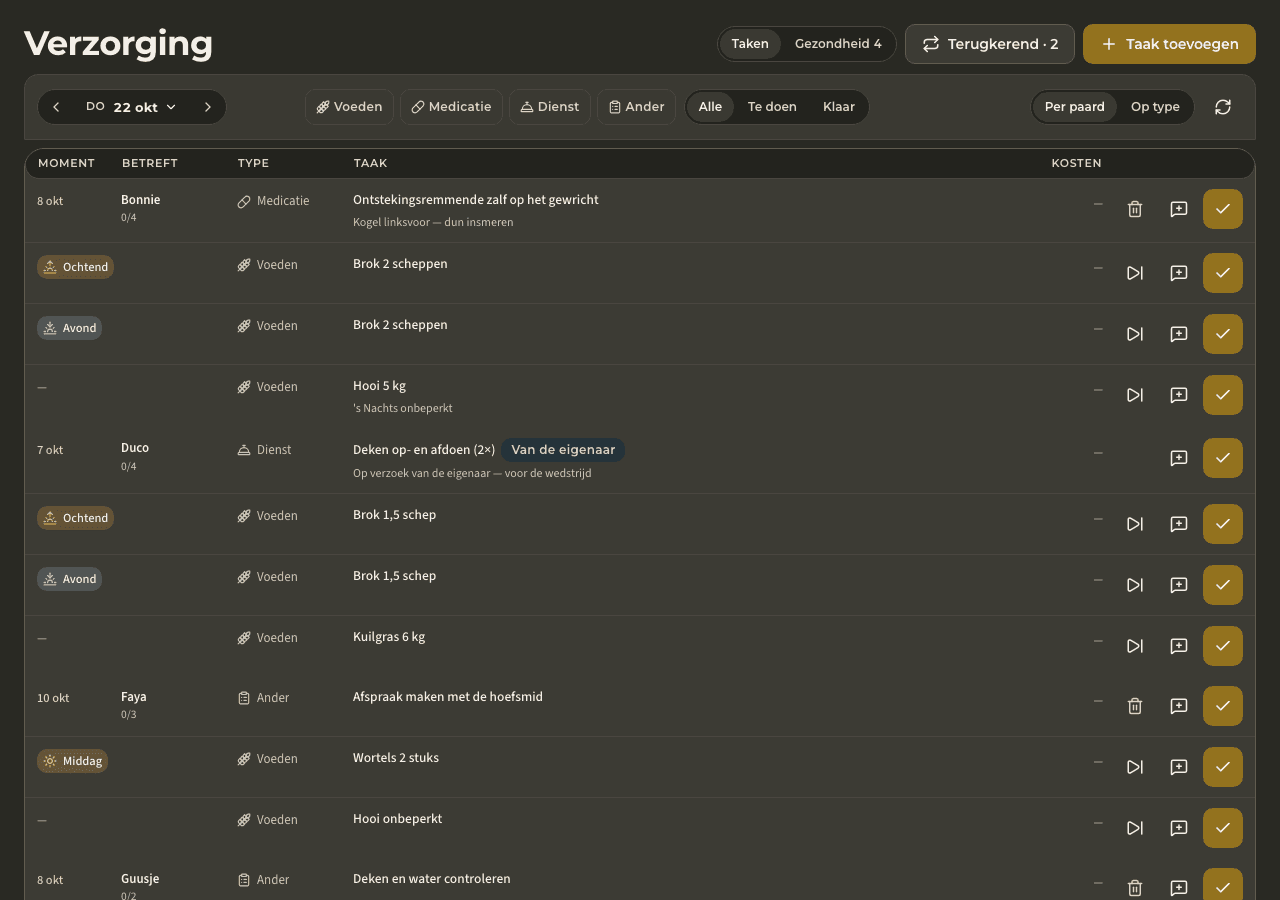Screen dimensions: 1280x900
Task: Go to the next day
Action: pyautogui.click(x=208, y=107)
